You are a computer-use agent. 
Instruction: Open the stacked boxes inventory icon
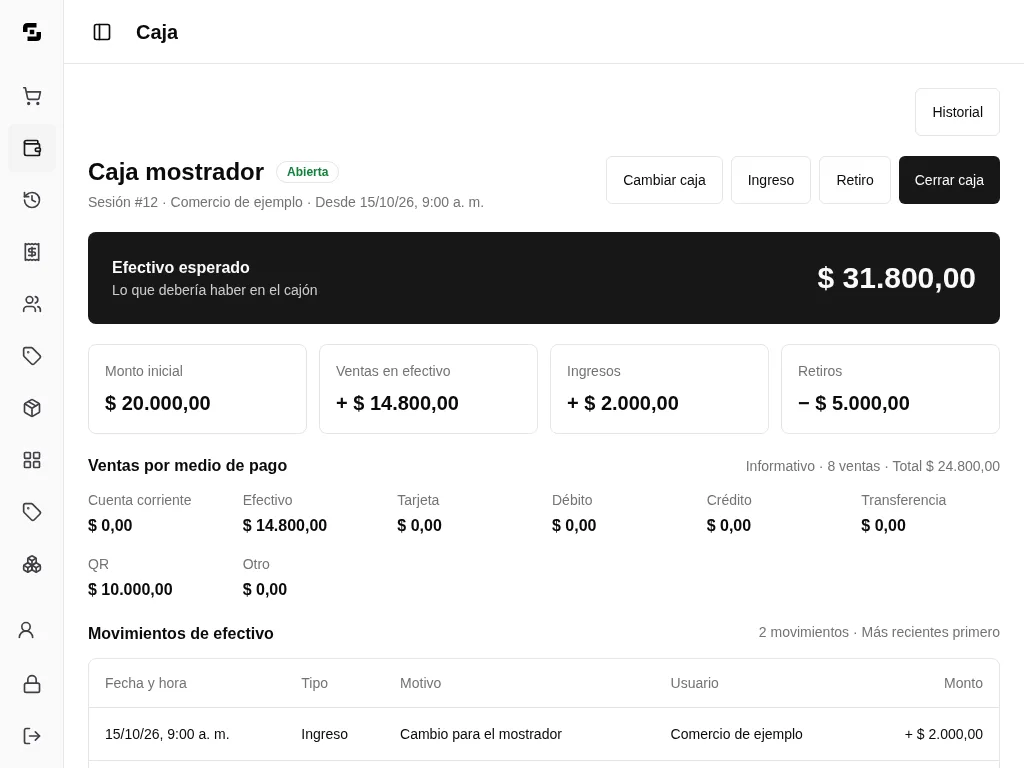[32, 564]
